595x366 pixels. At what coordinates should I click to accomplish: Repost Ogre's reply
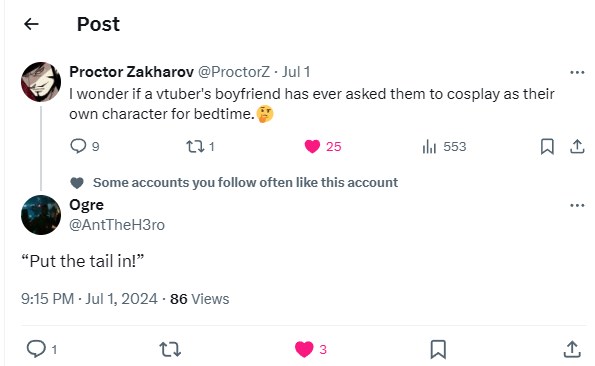(x=170, y=349)
